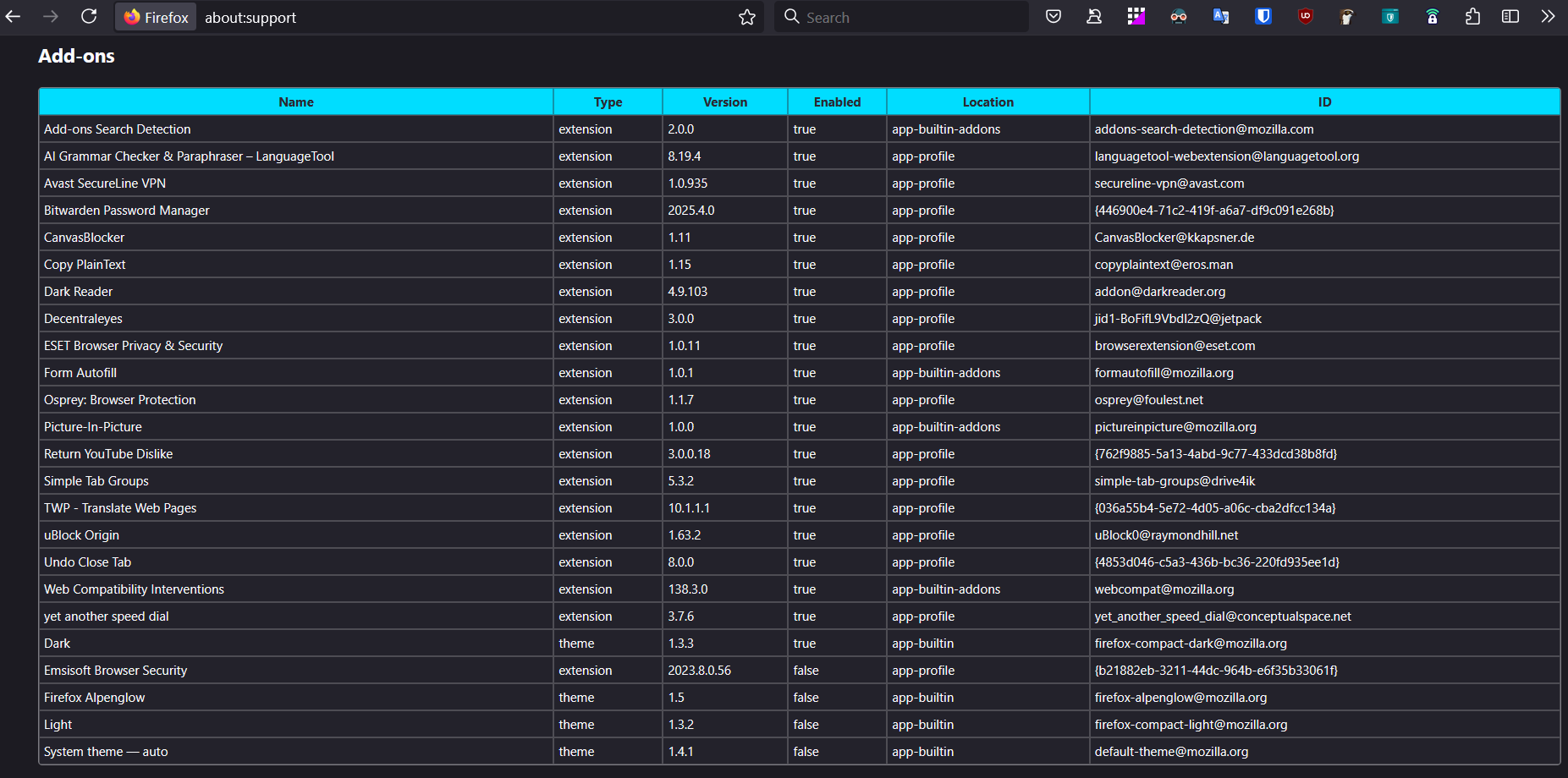Click the Simple Tab Groups name cell
Viewport: 1568px width, 778px height.
[296, 480]
